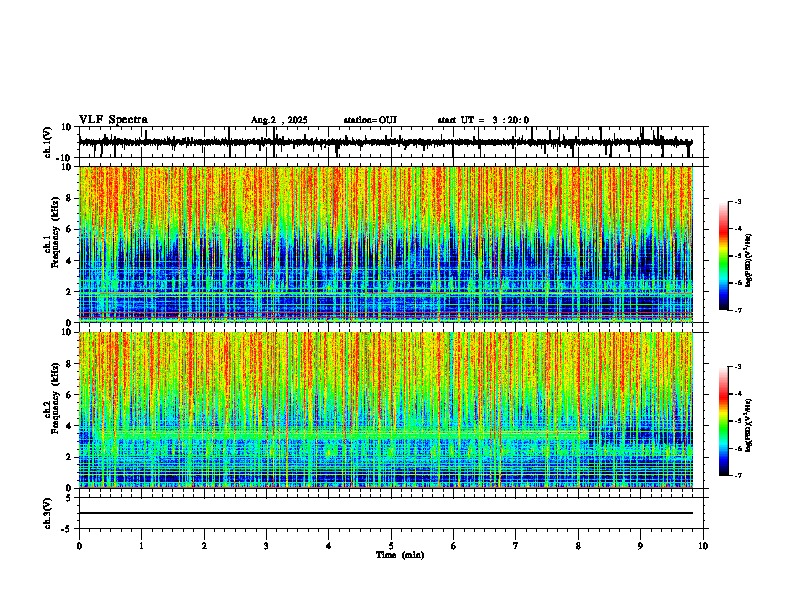Click the ch.1 spectrogram color scale bar

tap(723, 256)
